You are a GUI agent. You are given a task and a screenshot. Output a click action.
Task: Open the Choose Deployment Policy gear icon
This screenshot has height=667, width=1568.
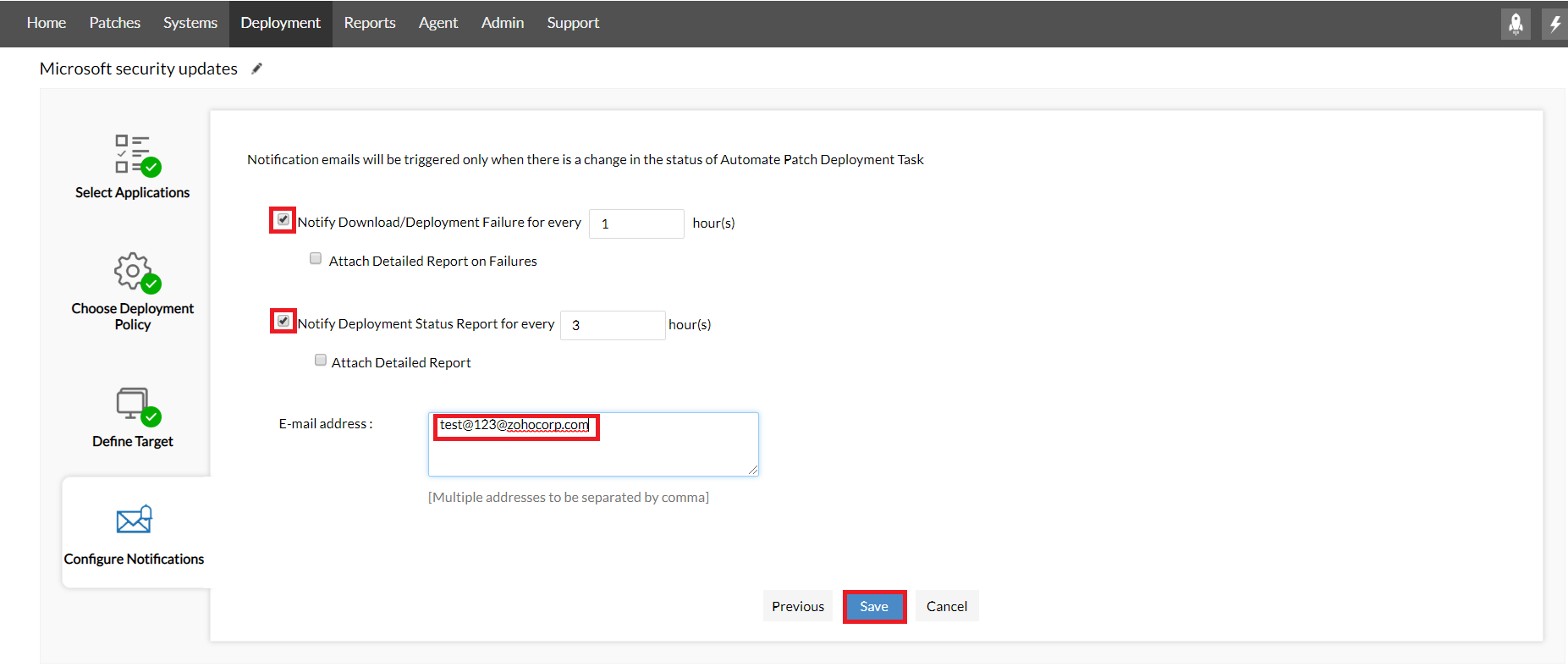[135, 272]
